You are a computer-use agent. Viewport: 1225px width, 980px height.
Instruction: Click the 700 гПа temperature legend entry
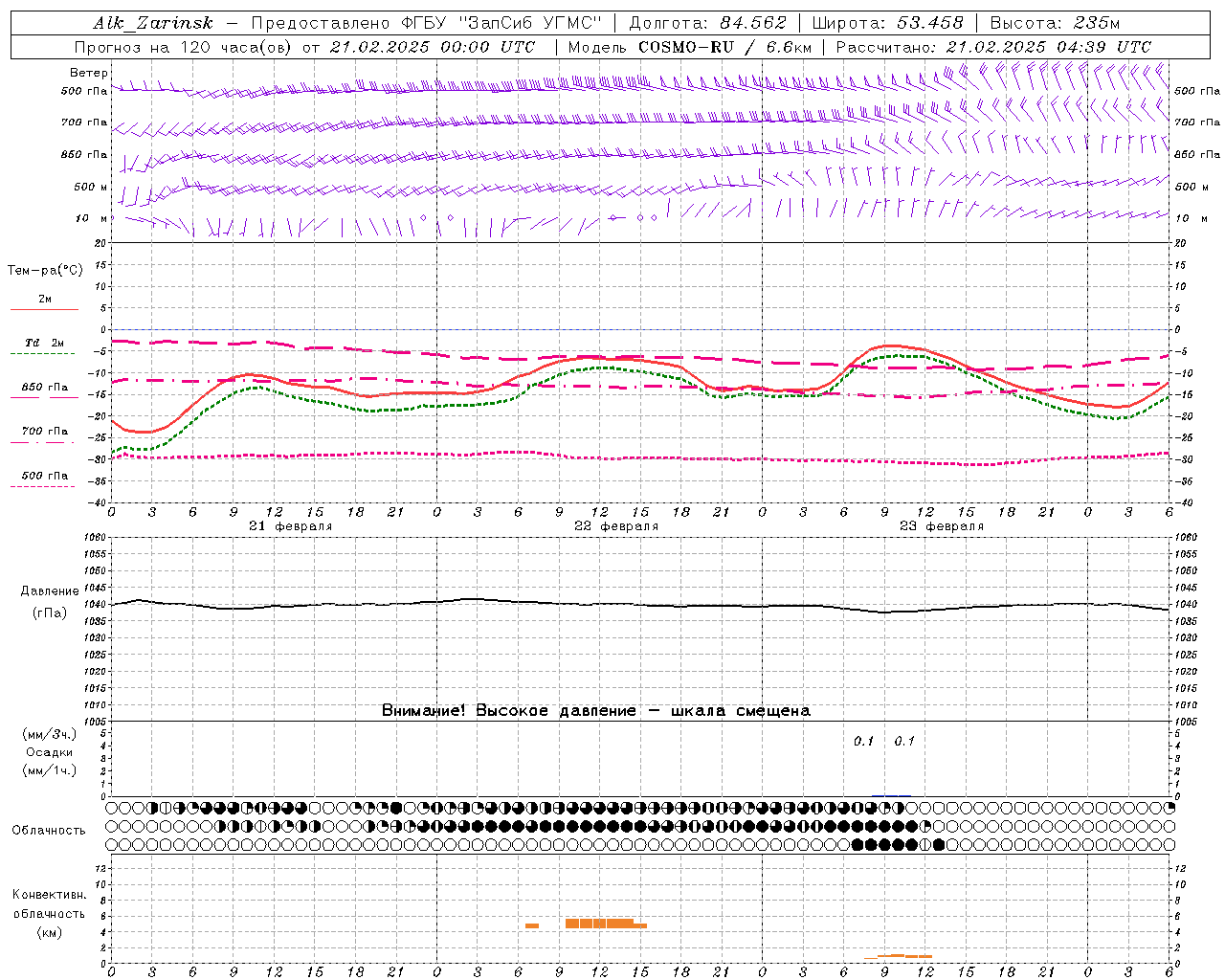coord(45,432)
